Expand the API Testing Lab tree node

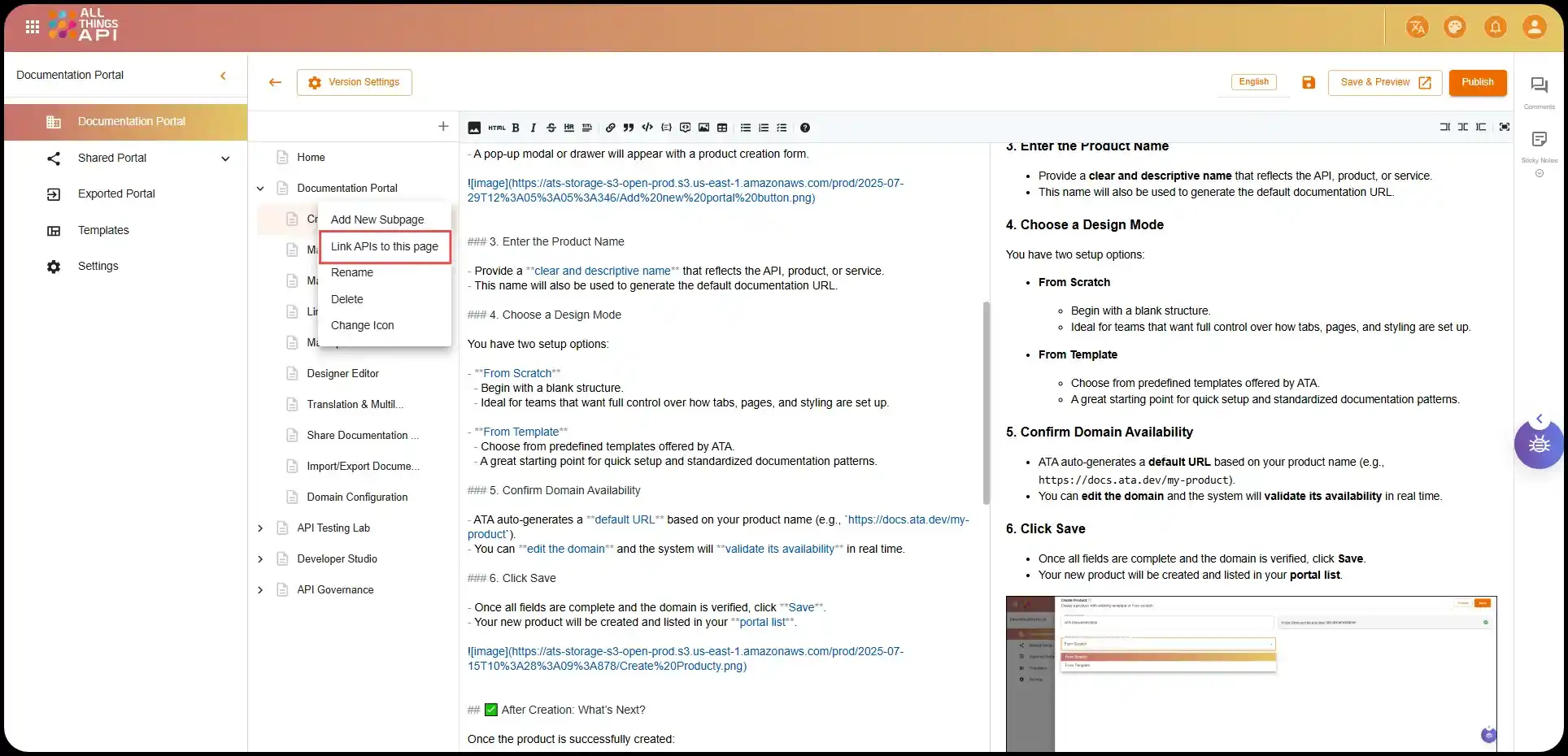click(x=260, y=528)
